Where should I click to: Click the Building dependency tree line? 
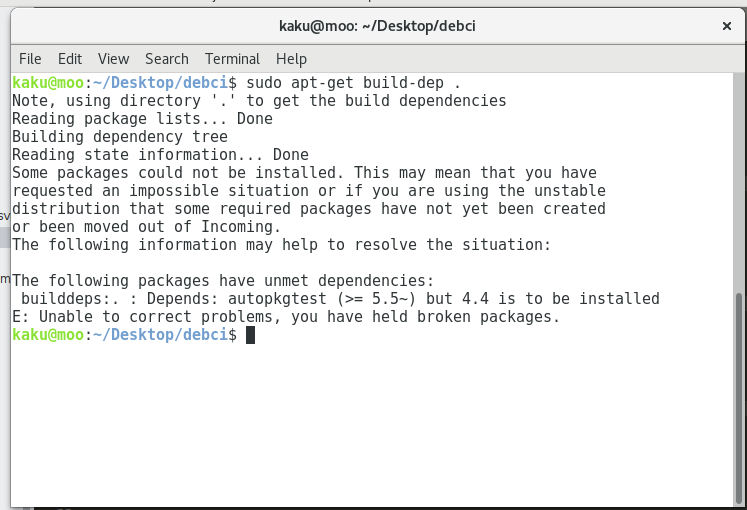click(x=120, y=137)
